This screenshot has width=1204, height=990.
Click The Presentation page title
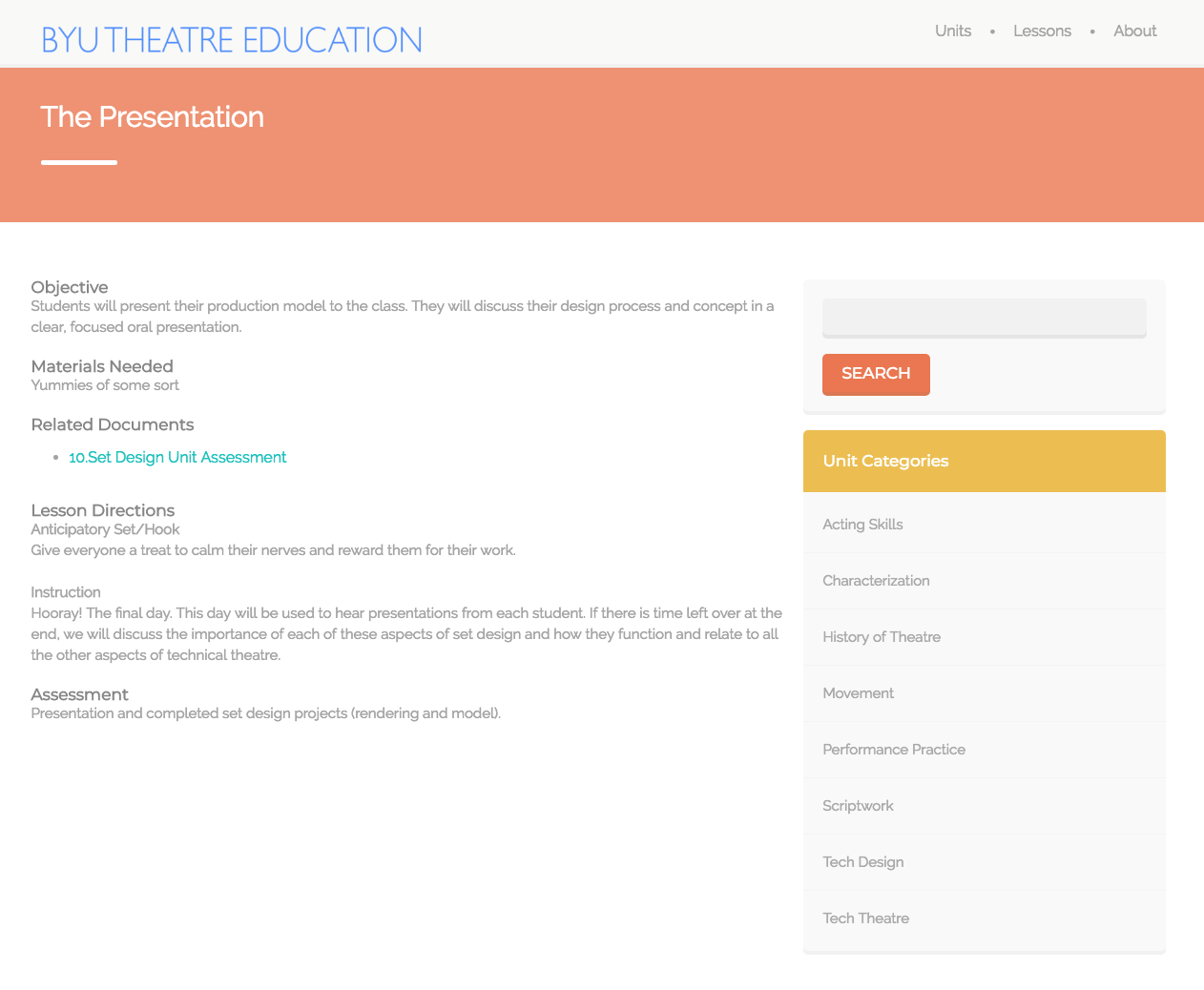coord(152,116)
